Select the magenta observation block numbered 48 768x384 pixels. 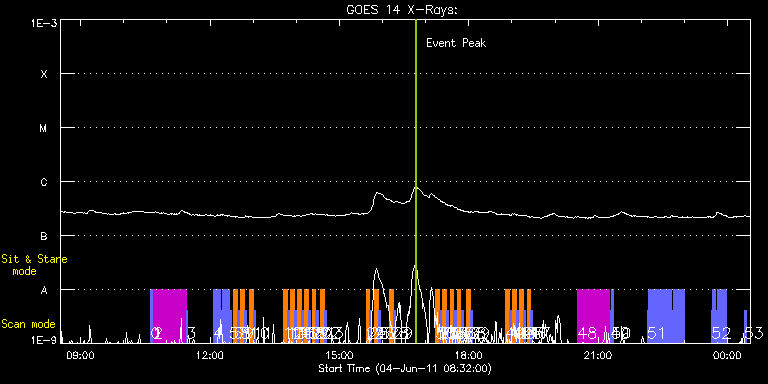[x=593, y=316]
